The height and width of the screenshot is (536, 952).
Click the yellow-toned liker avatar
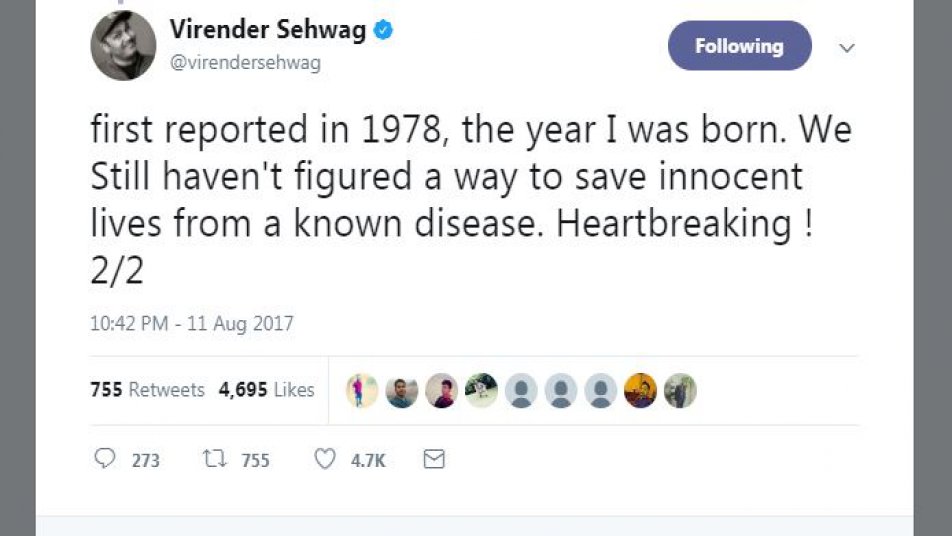pos(640,390)
